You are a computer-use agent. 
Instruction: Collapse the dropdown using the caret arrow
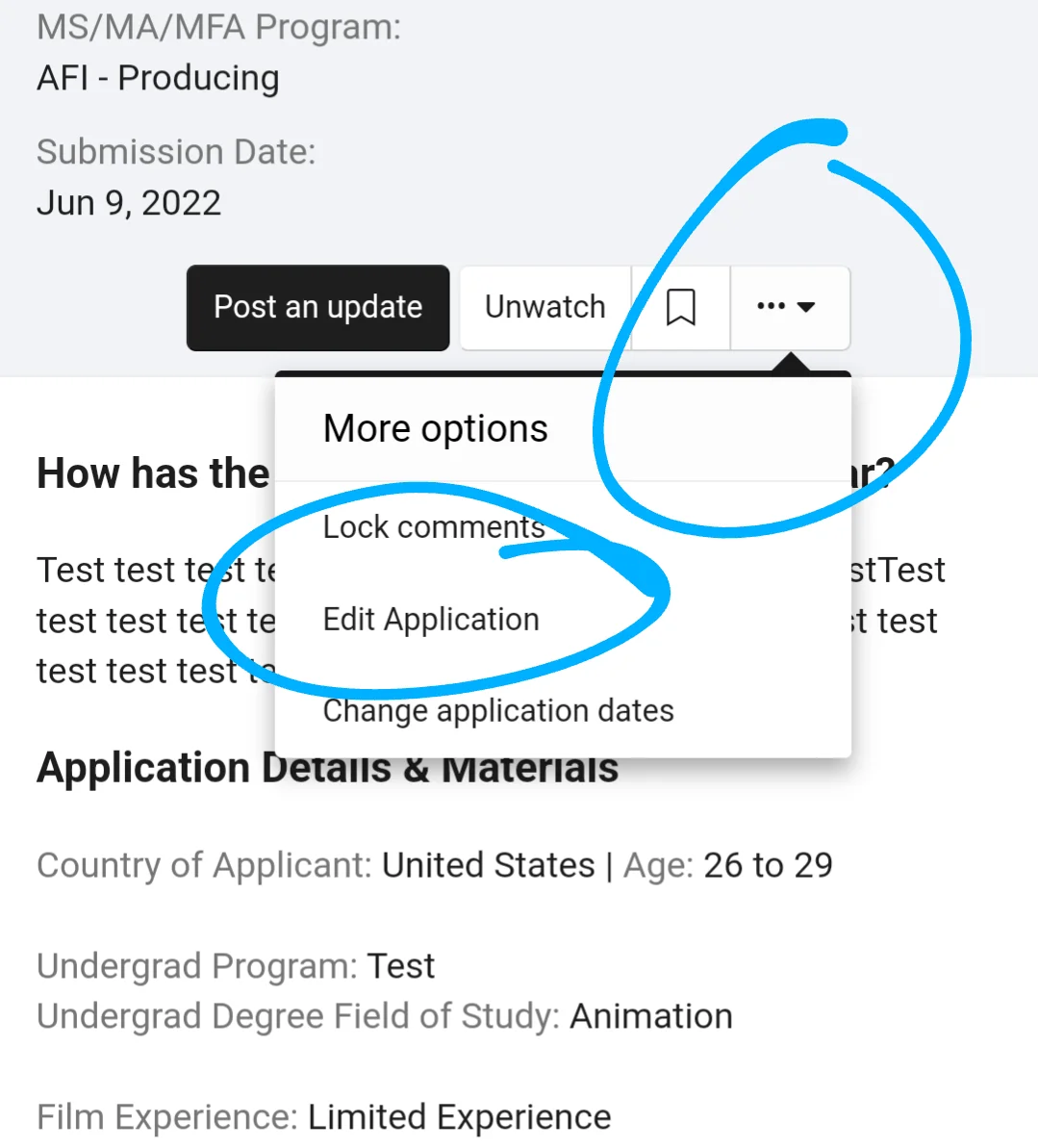pos(806,307)
